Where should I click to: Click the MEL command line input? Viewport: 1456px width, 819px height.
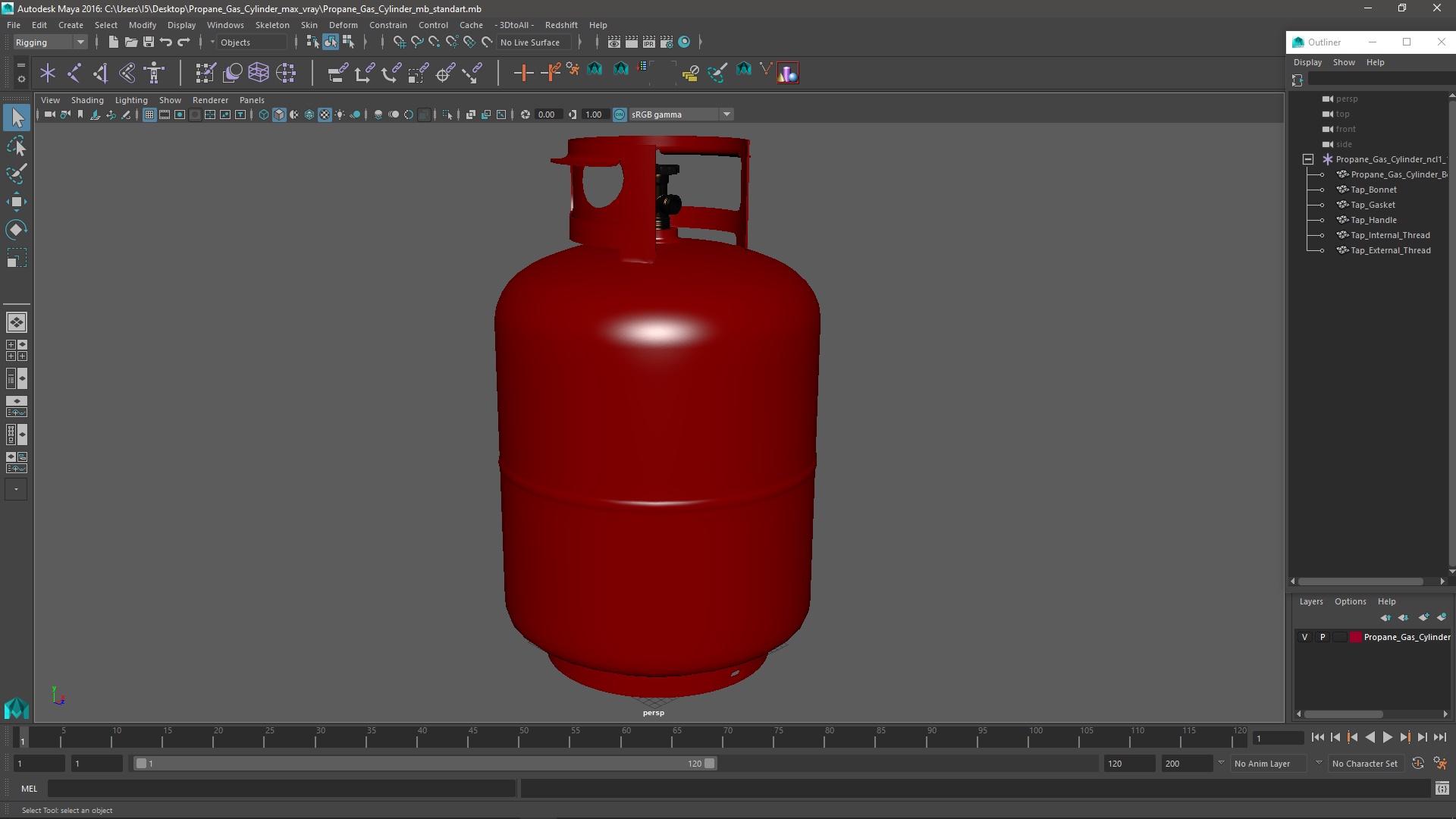281,789
